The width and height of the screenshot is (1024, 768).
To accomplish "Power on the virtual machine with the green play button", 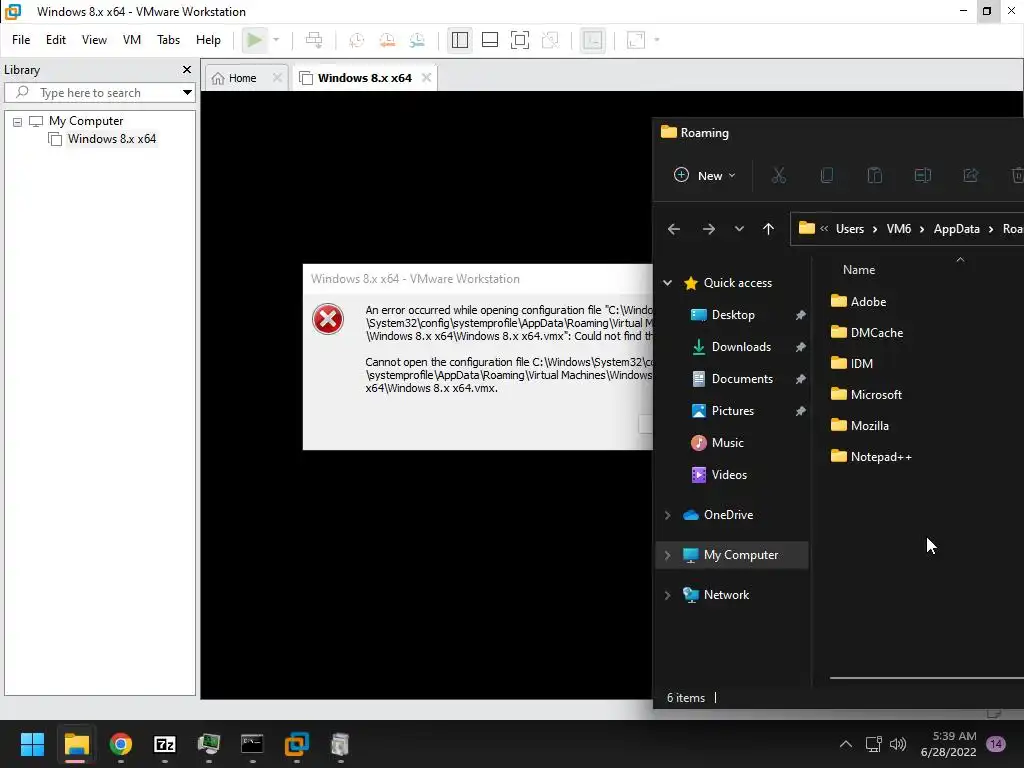I will coord(254,40).
